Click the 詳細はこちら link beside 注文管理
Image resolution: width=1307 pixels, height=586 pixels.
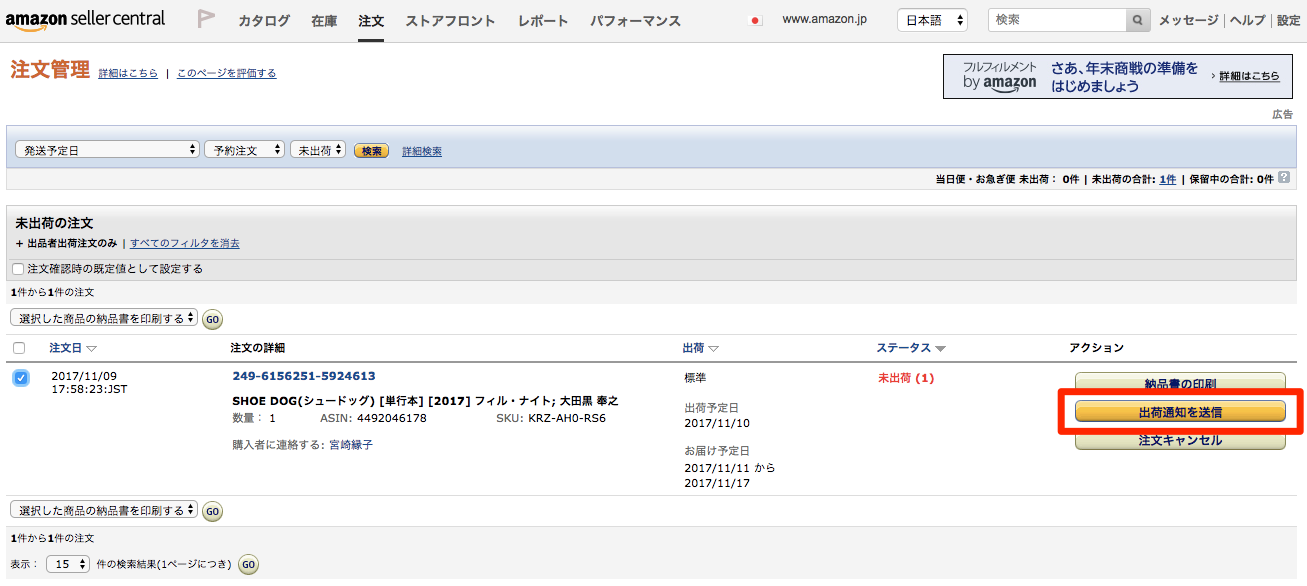coord(128,74)
